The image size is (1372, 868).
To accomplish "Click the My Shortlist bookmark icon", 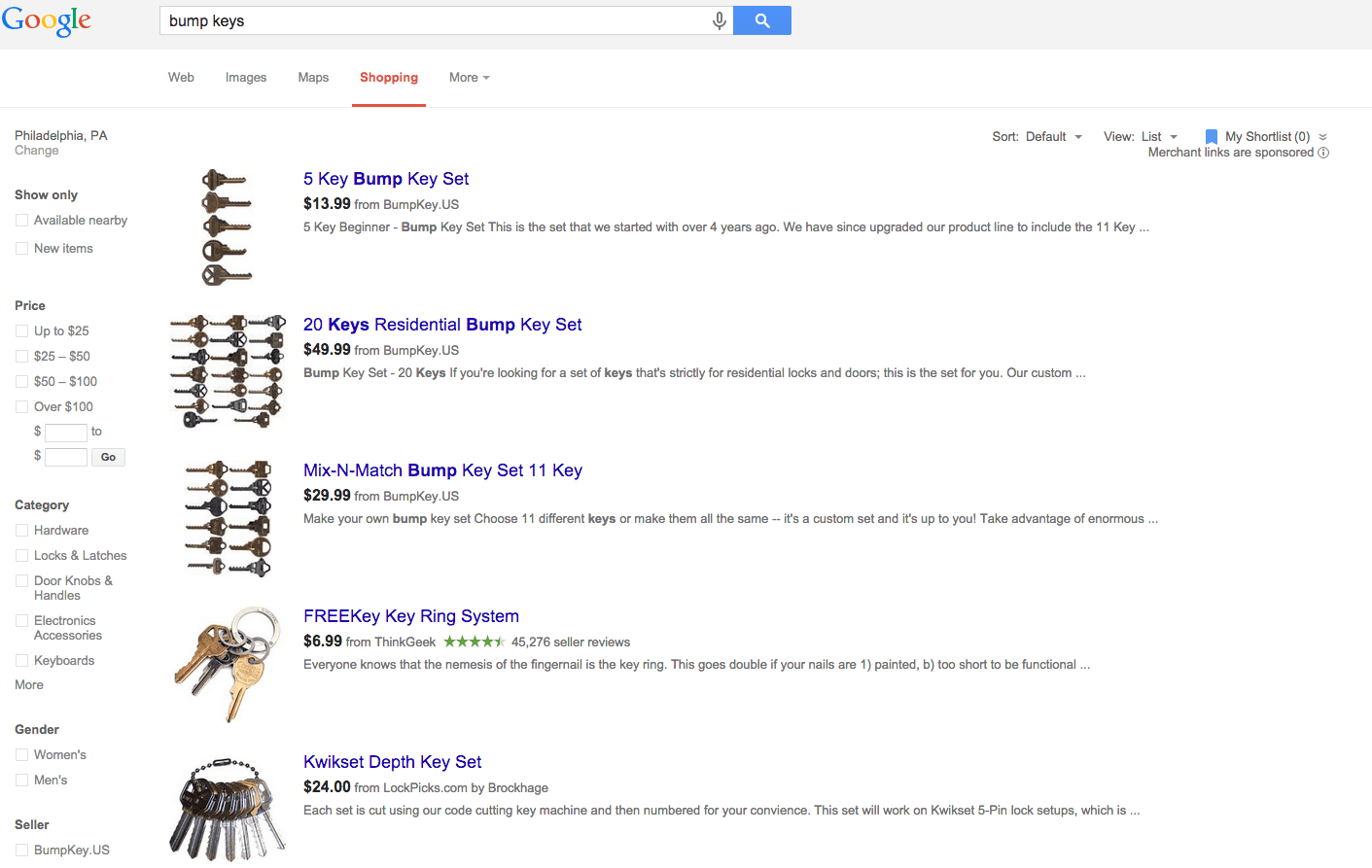I will [1211, 137].
